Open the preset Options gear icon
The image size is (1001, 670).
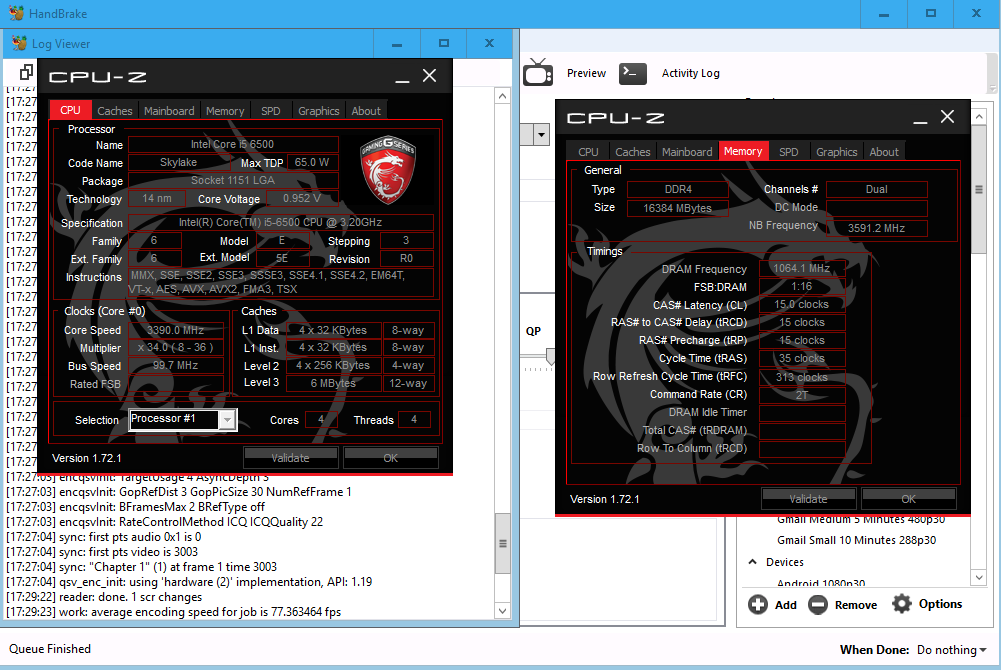902,603
